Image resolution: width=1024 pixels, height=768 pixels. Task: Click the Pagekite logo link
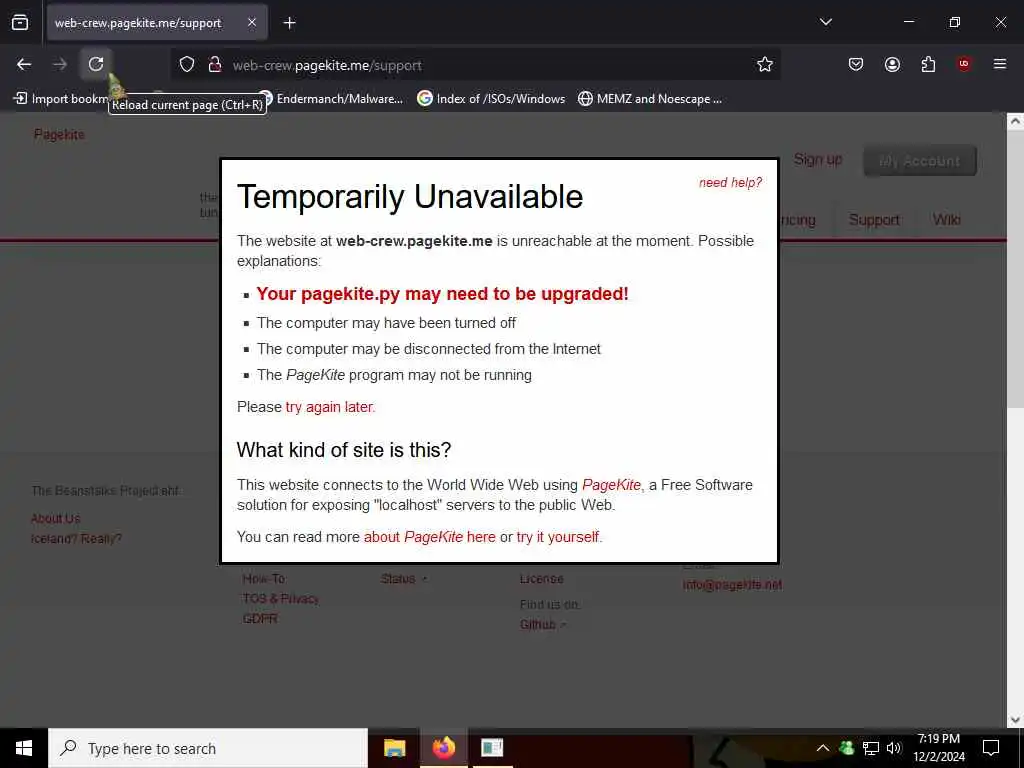59,135
